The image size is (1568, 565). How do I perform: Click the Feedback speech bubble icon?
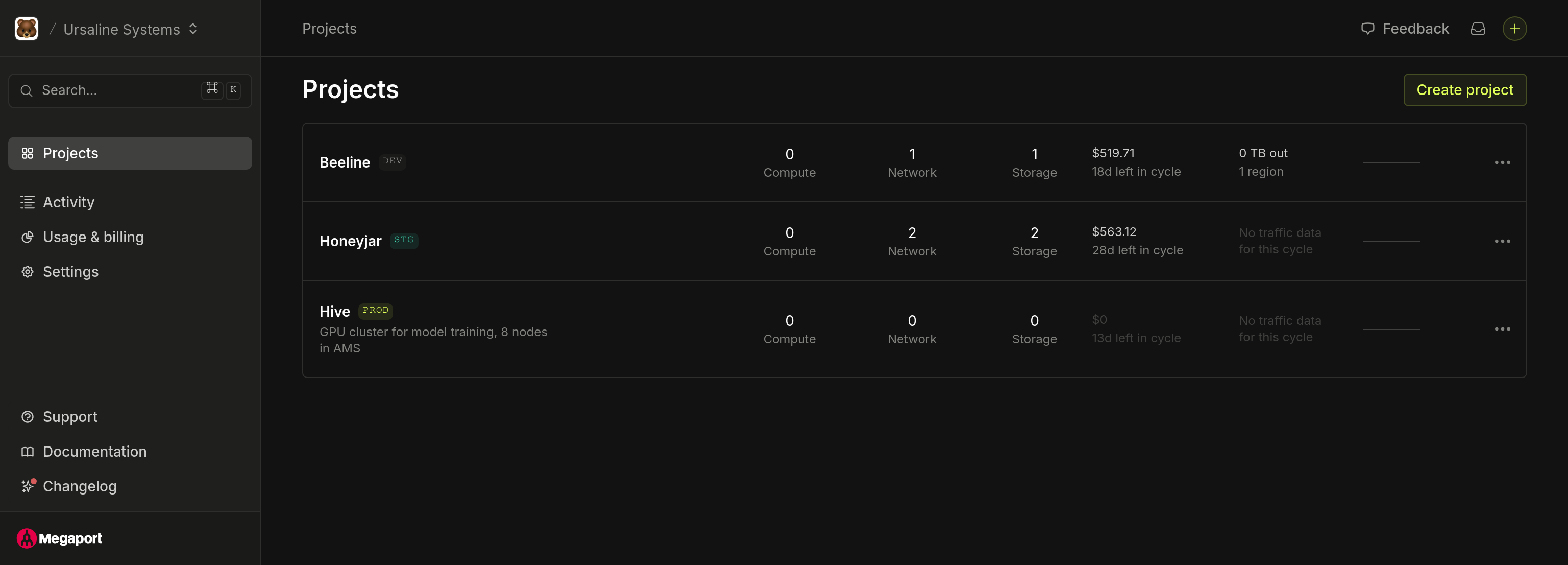pos(1368,29)
